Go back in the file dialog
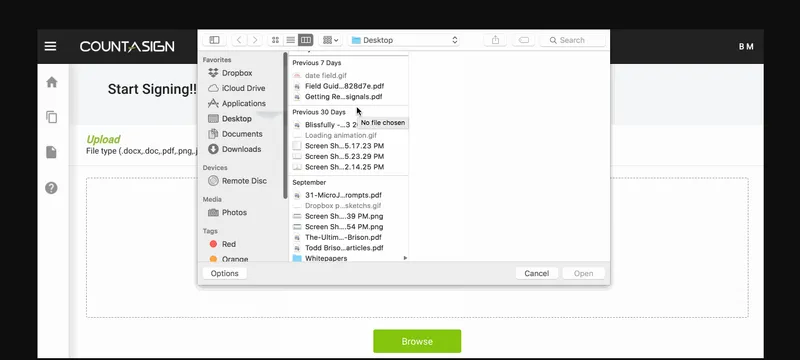The width and height of the screenshot is (800, 360). 239,40
